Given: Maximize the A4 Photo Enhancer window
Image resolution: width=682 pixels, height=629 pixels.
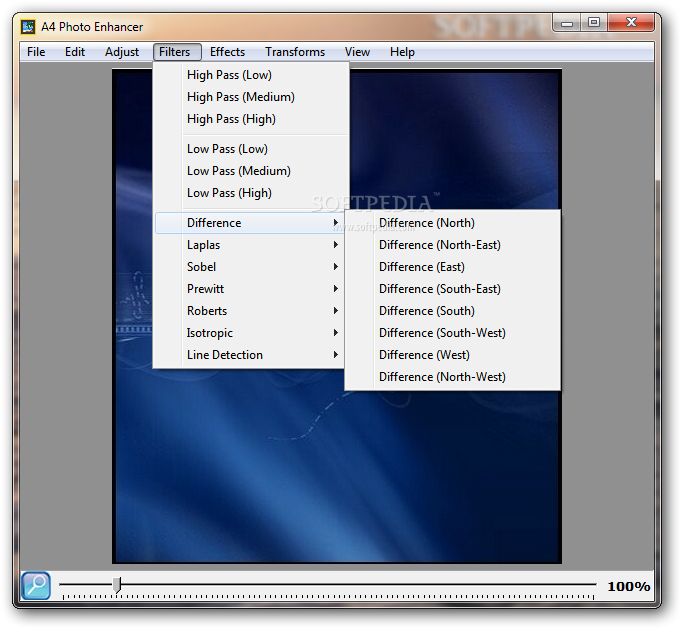Looking at the screenshot, I should [x=594, y=23].
